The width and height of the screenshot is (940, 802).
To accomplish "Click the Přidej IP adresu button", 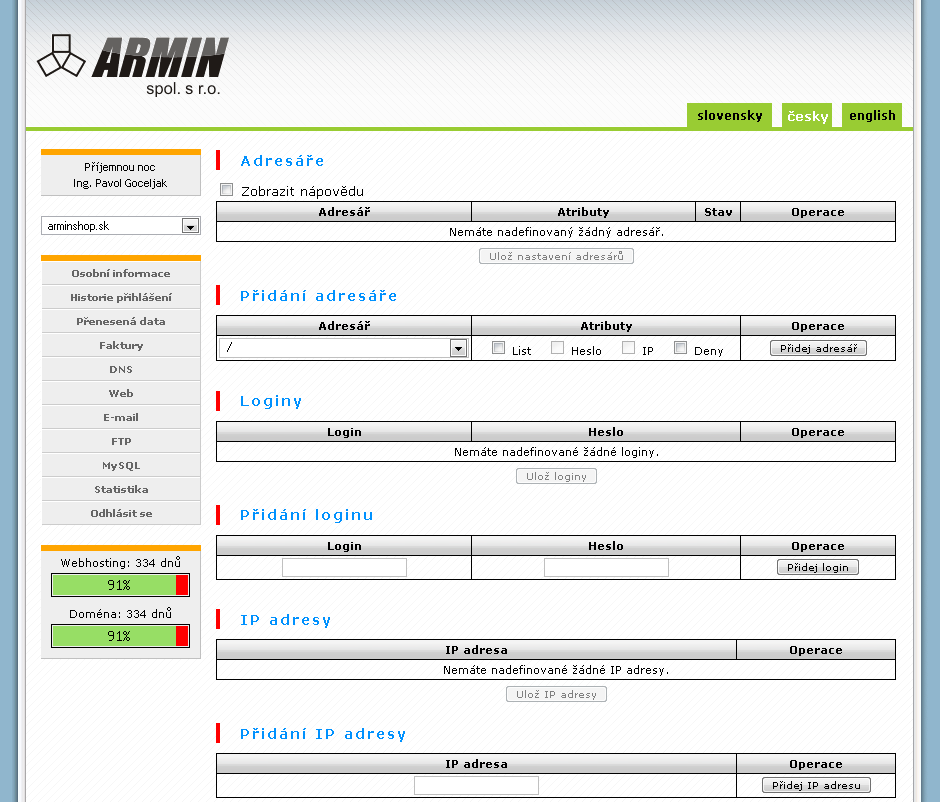I will [x=816, y=785].
